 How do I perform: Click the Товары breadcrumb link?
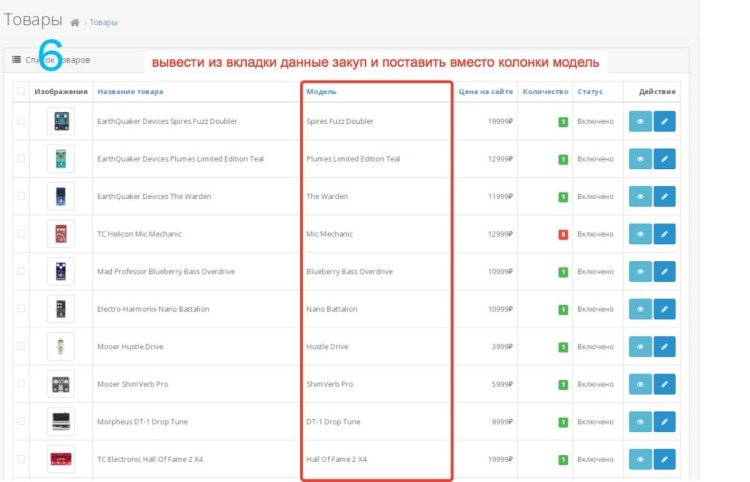tap(104, 21)
